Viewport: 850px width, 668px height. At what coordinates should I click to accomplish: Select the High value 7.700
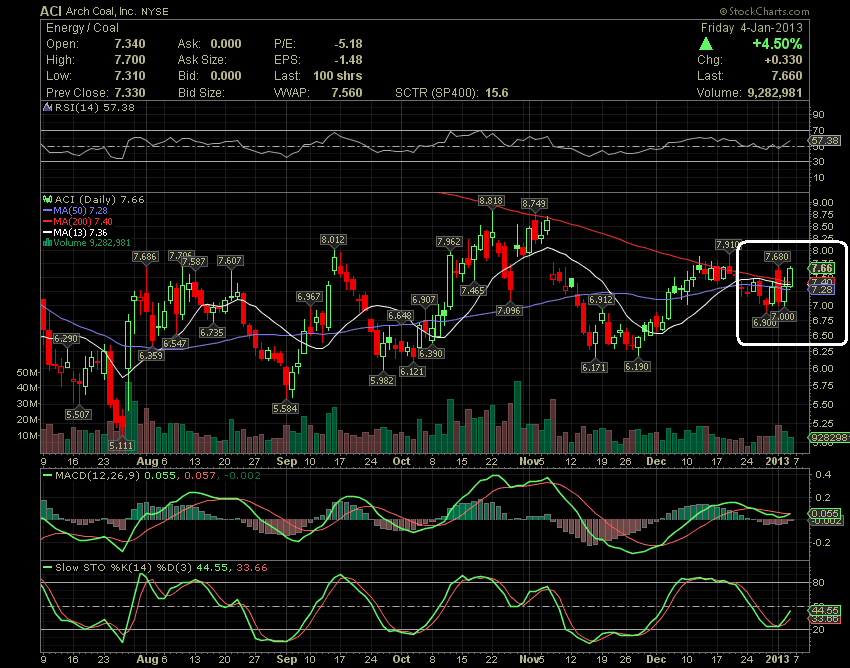click(x=130, y=60)
